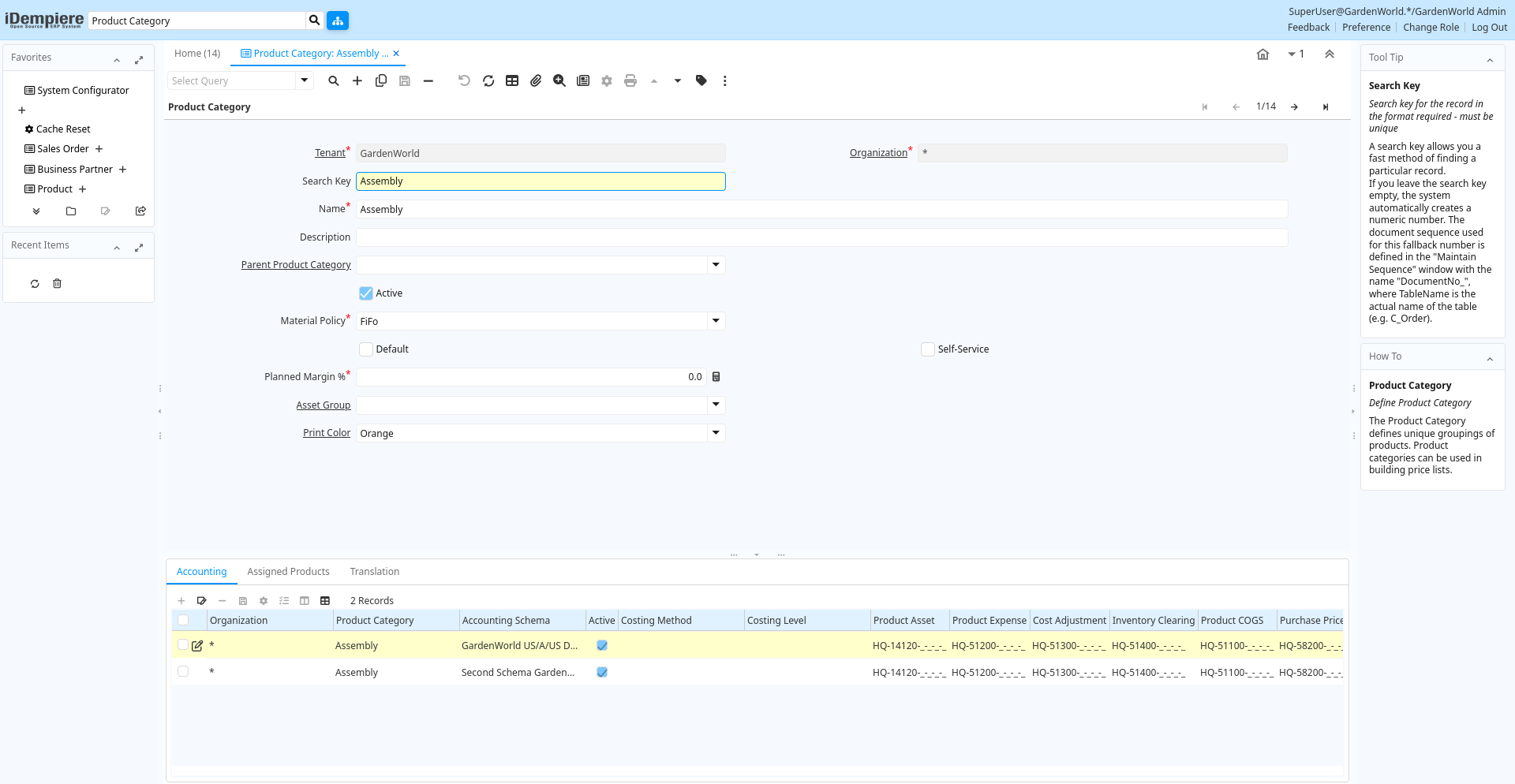Viewport: 1515px width, 784px height.
Task: Click the tag label icon
Action: coord(701,80)
